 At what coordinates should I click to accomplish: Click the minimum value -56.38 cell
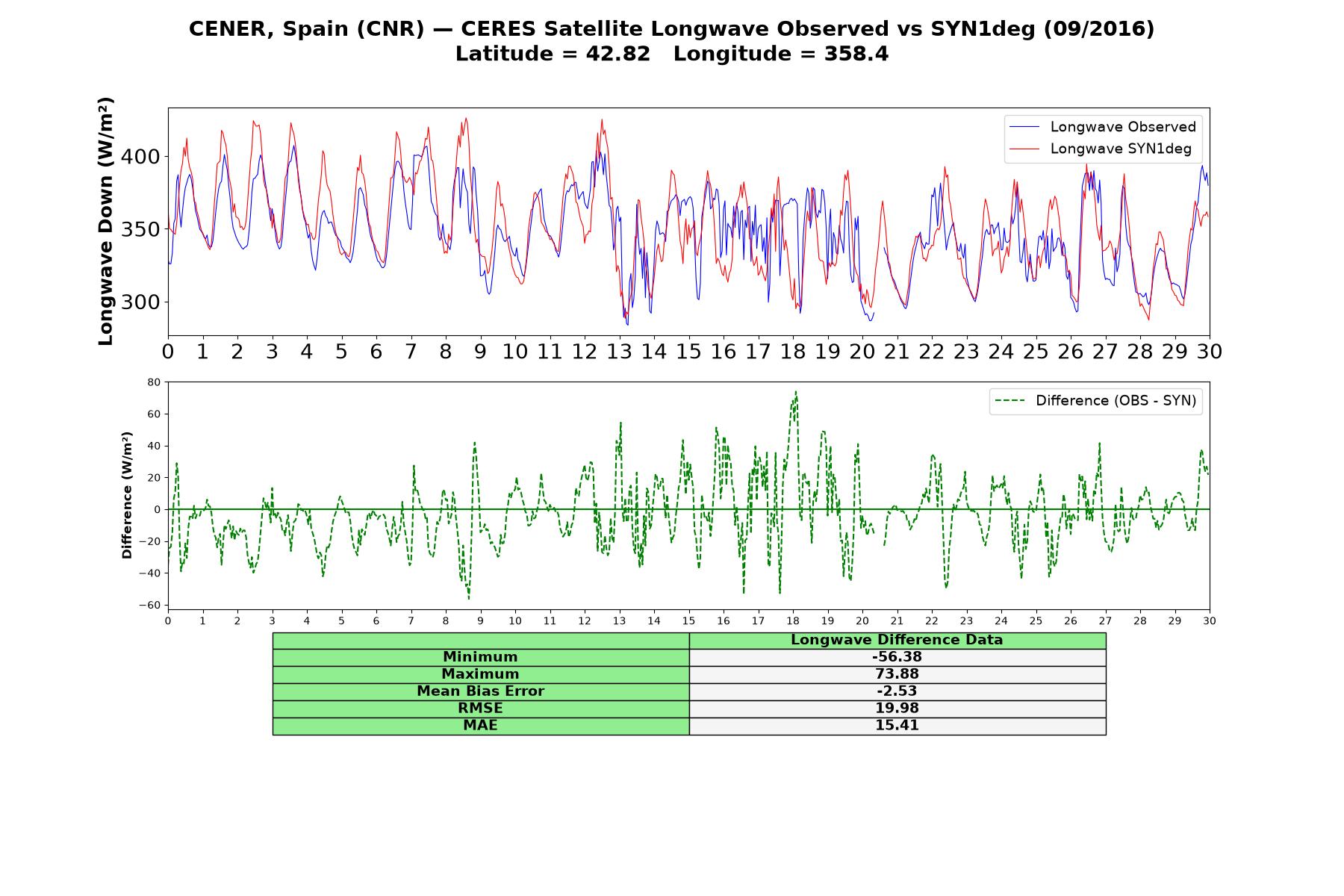pos(897,657)
